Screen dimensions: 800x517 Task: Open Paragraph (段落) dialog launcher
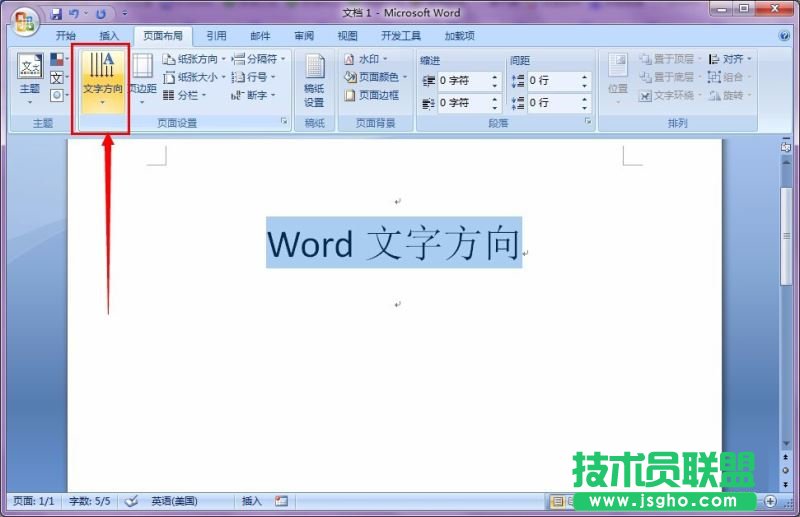tap(588, 121)
